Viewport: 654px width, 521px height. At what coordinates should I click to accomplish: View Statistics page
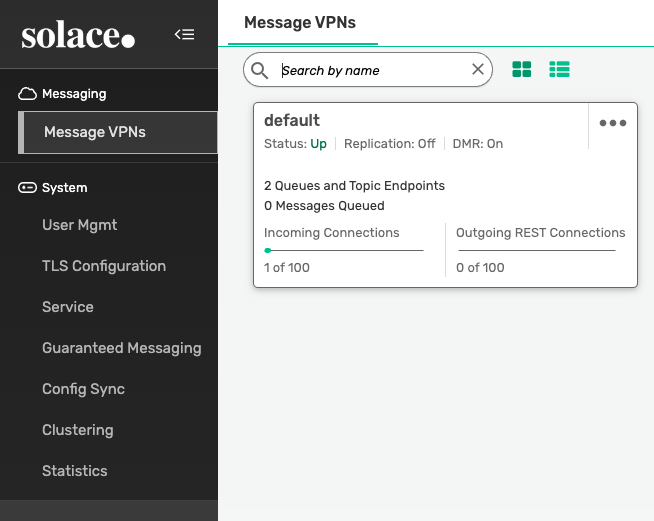pos(74,471)
